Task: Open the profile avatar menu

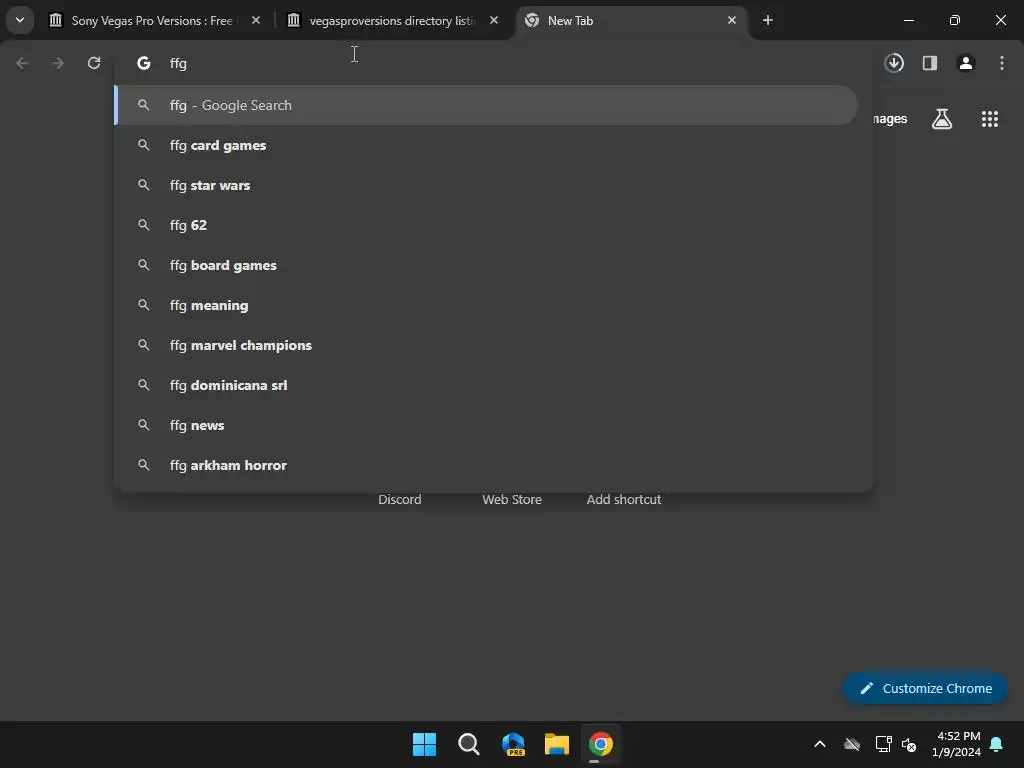Action: click(x=966, y=63)
